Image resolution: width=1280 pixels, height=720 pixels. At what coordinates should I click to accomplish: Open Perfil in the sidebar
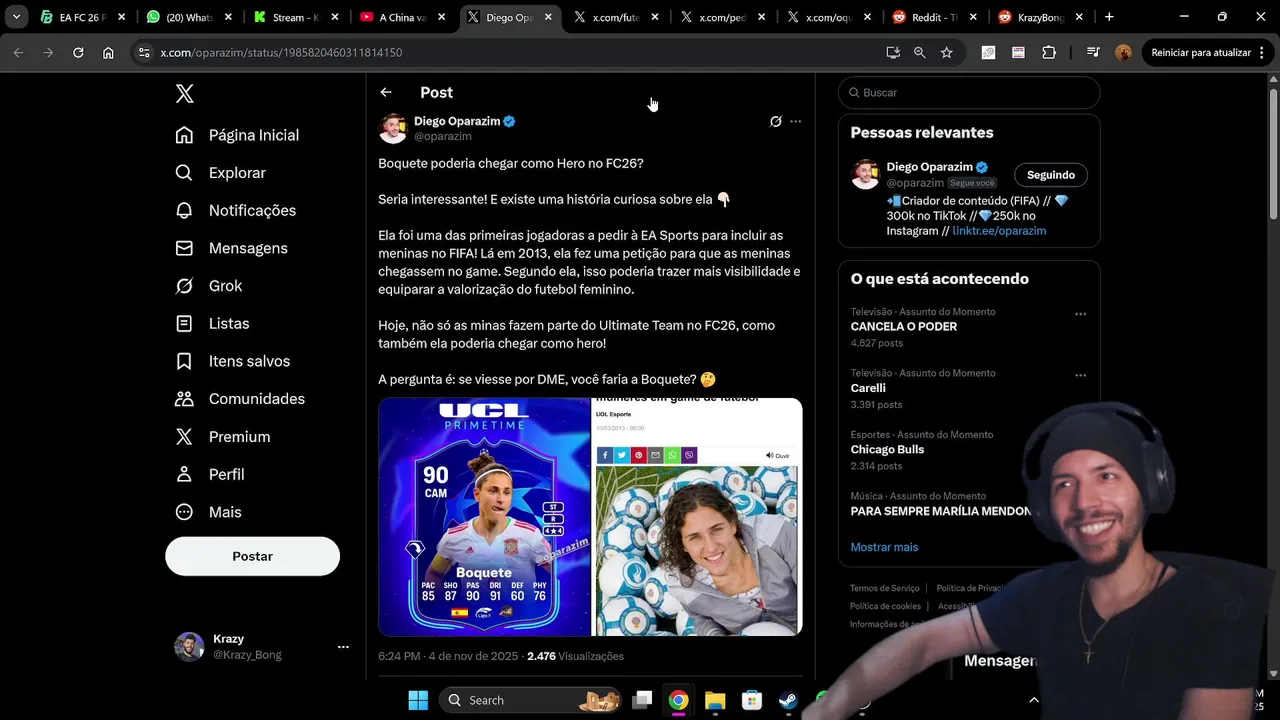click(x=210, y=474)
